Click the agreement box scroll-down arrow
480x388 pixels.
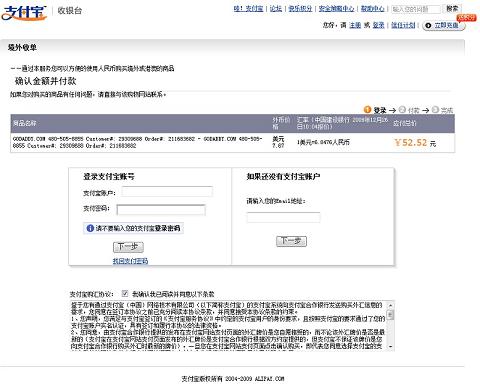pos(391,347)
